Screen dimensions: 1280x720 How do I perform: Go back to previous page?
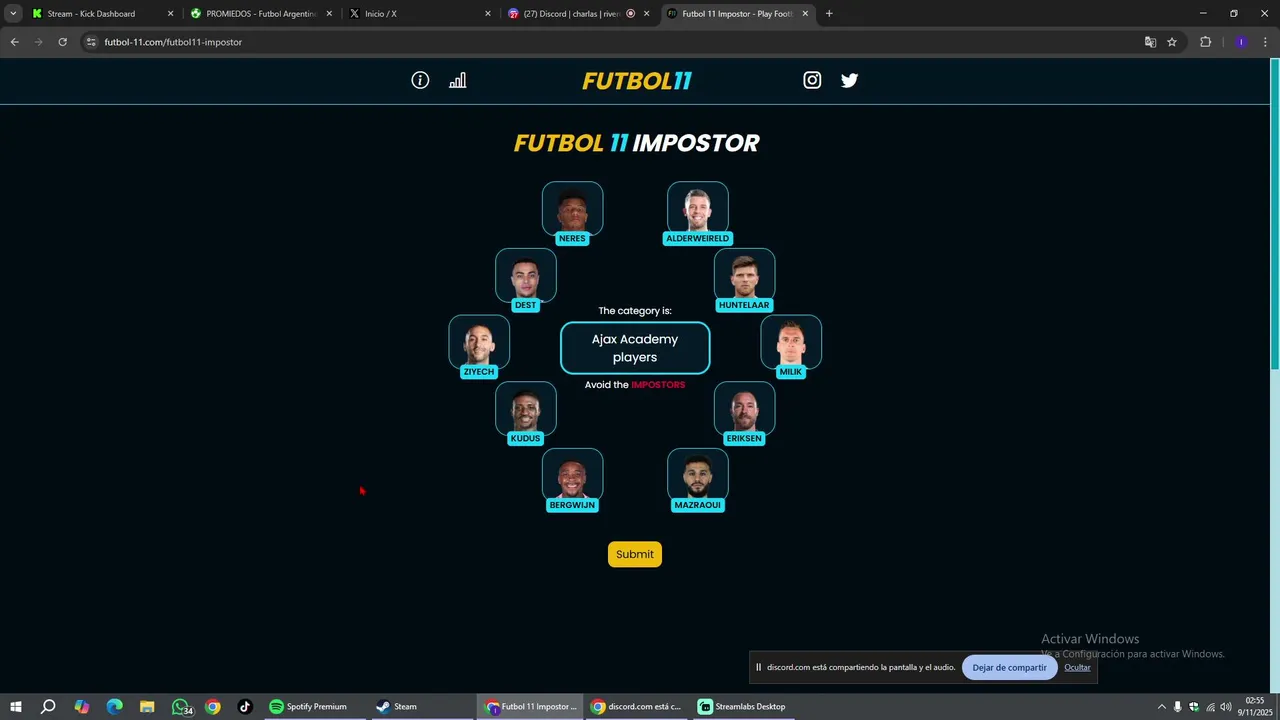(x=14, y=42)
